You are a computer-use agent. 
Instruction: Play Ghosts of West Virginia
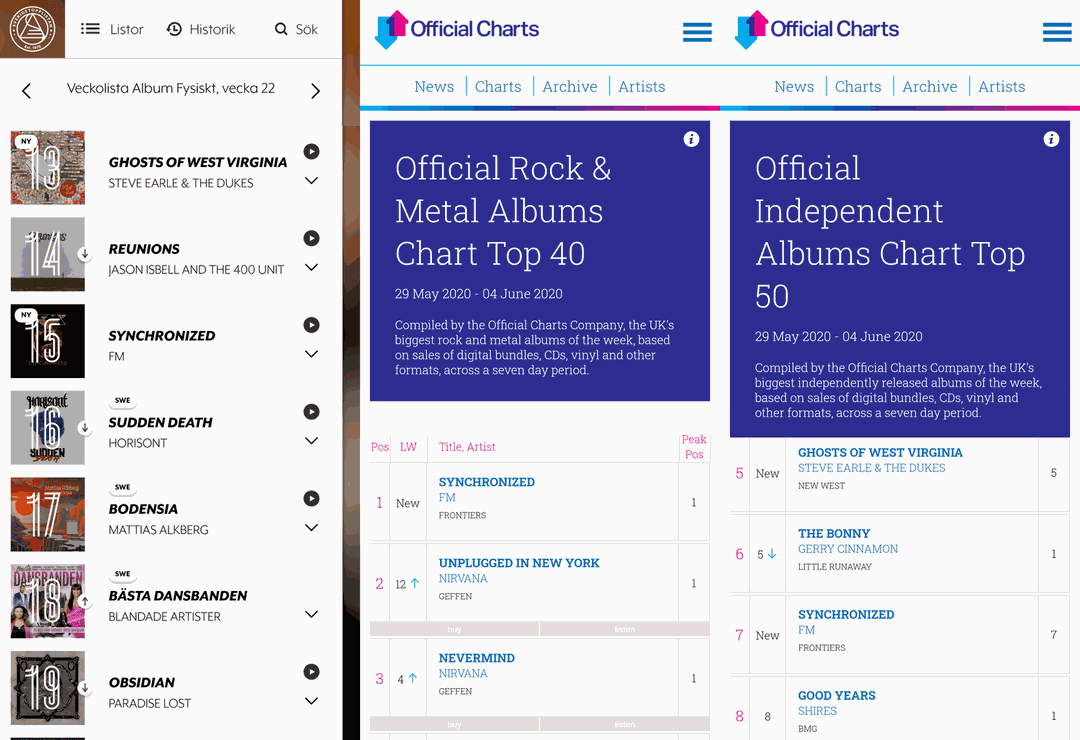pyautogui.click(x=310, y=151)
